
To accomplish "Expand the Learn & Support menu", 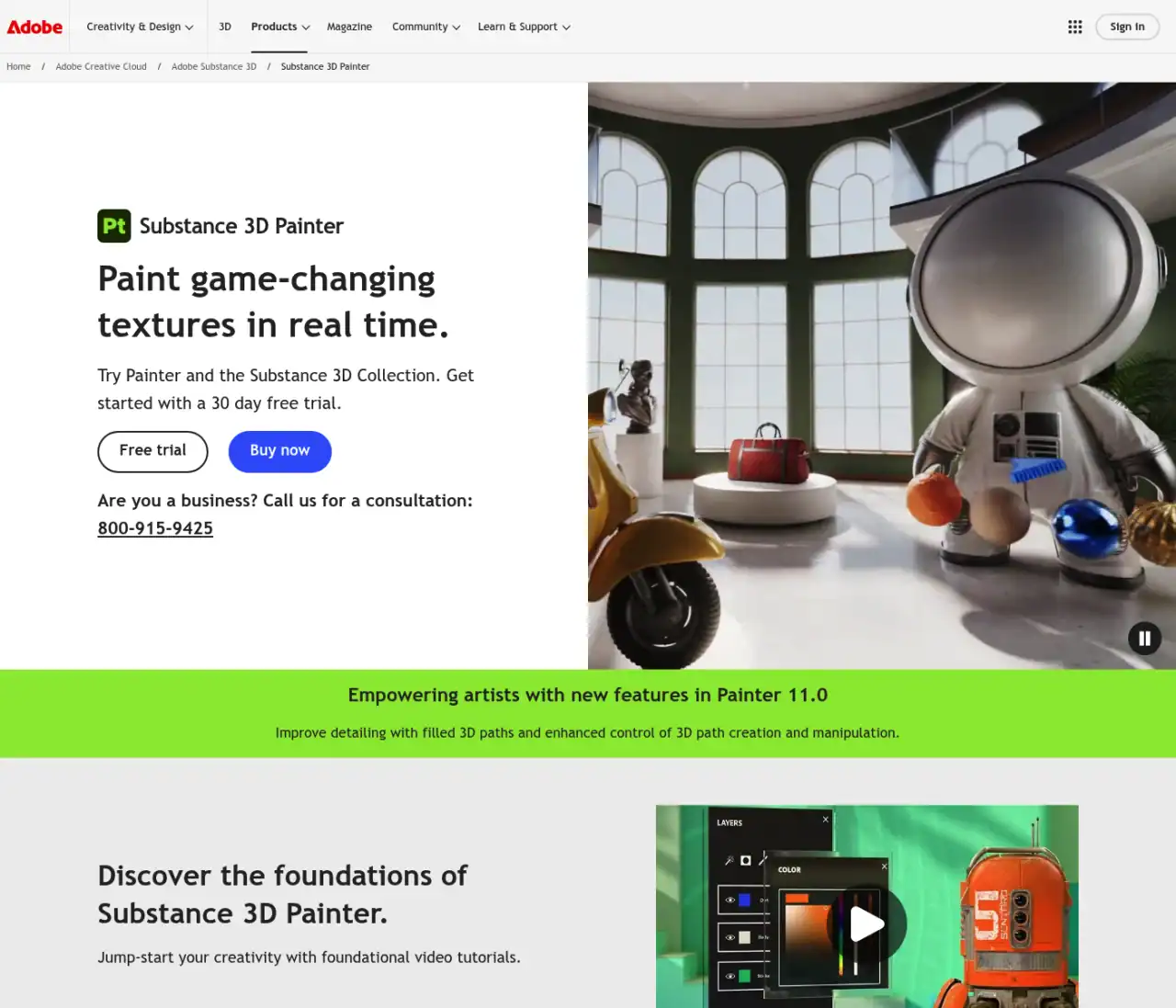I will [x=524, y=27].
